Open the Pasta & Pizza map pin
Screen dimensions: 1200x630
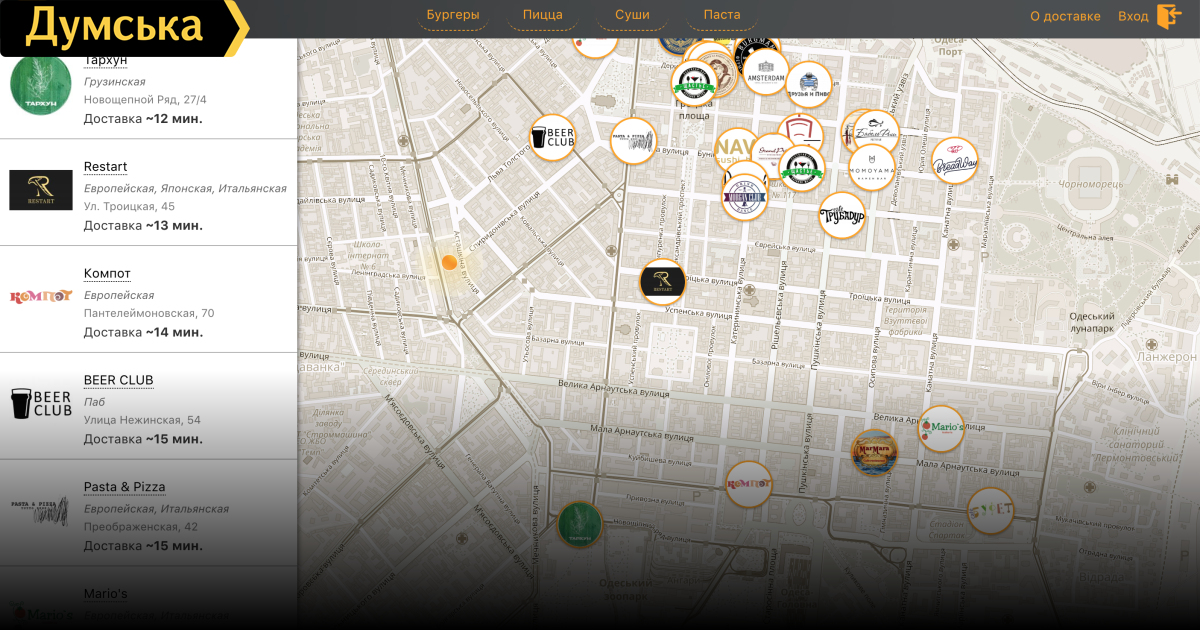pyautogui.click(x=633, y=141)
